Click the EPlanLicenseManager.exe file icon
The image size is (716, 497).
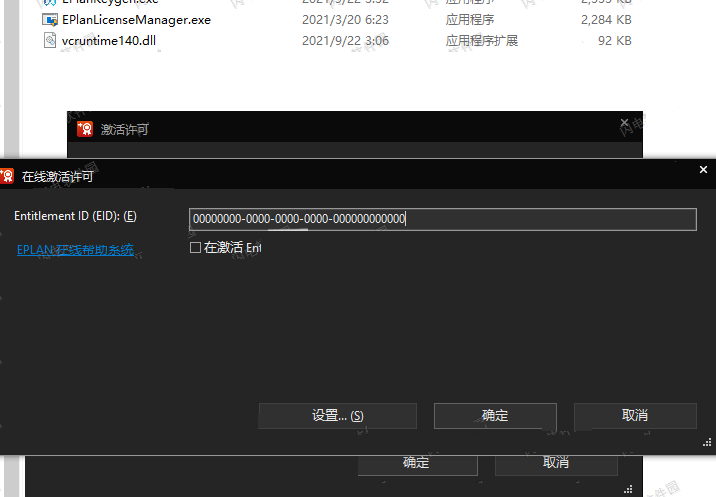click(50, 20)
